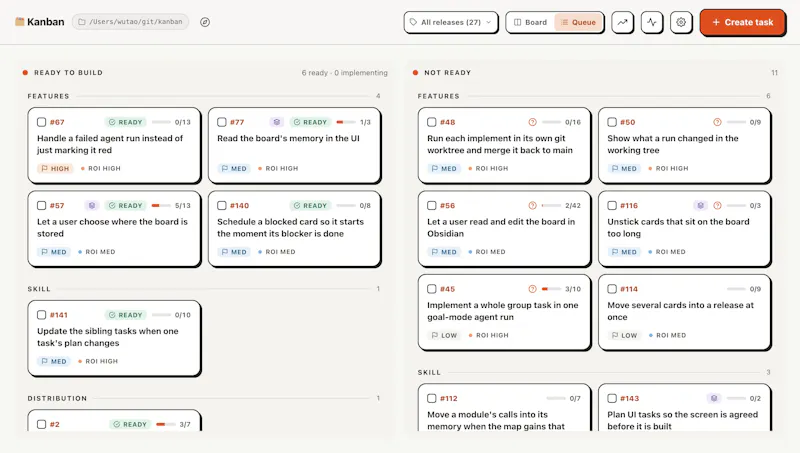Click task number #112
The width and height of the screenshot is (800, 453).
(x=448, y=398)
